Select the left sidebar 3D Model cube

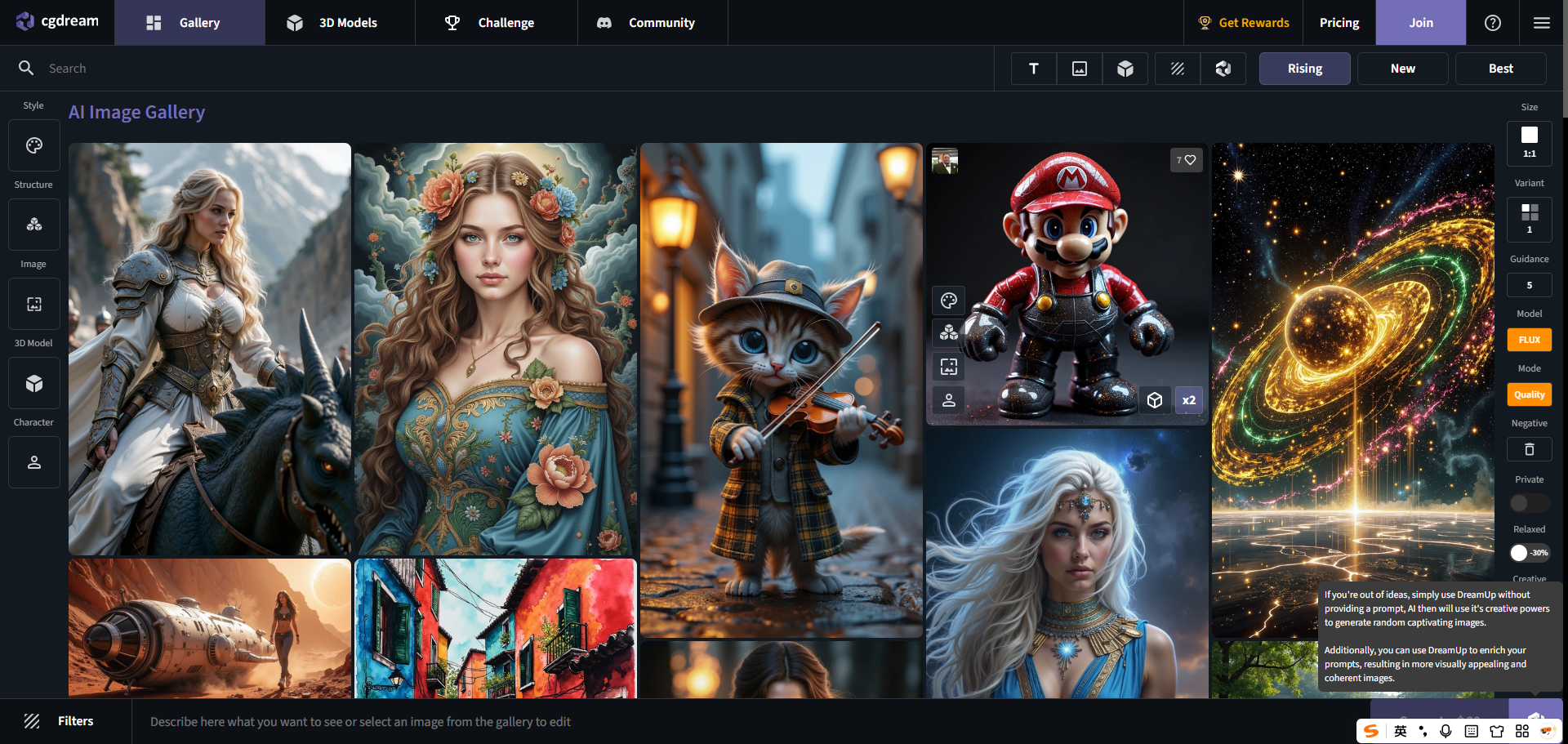33,383
